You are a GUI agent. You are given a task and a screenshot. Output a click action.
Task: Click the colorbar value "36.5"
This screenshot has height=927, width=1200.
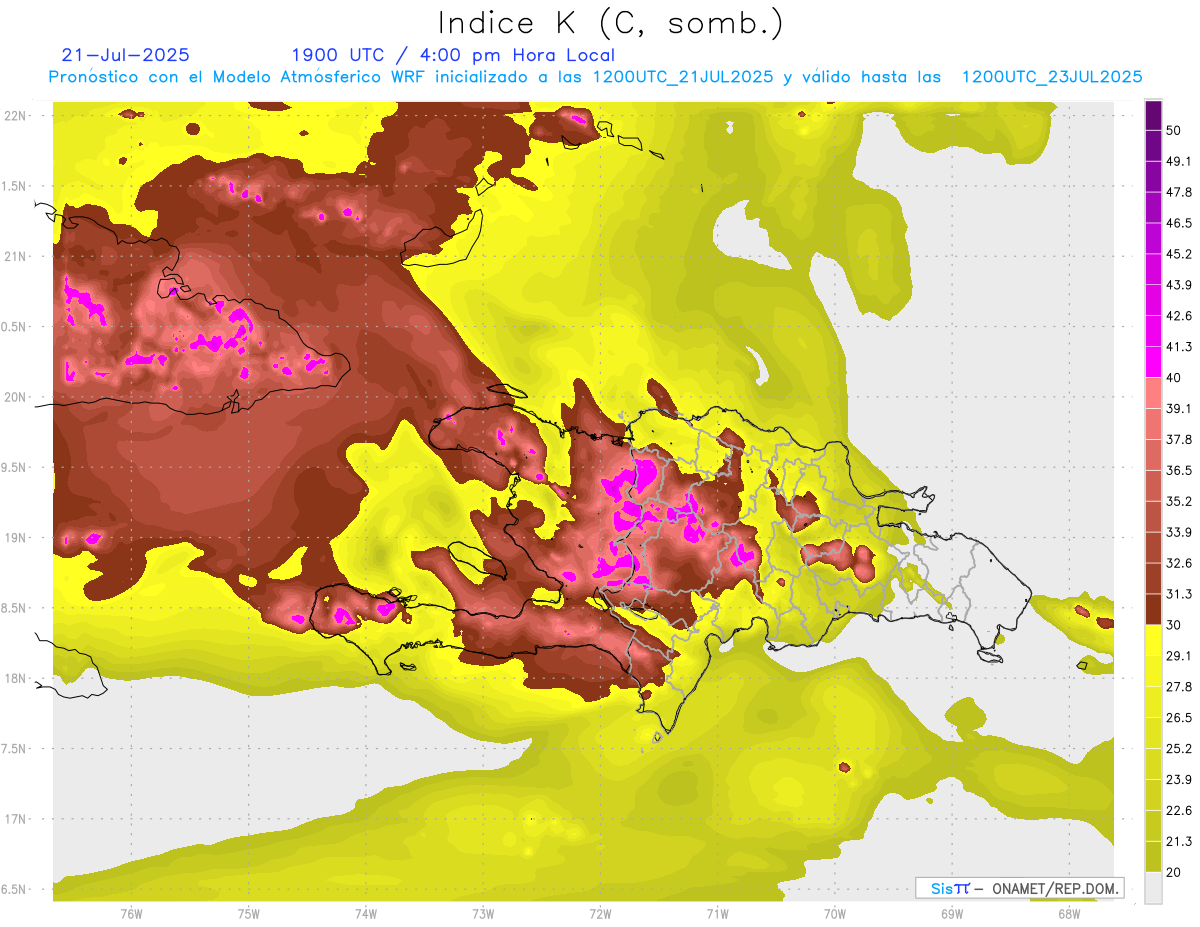tap(1179, 470)
